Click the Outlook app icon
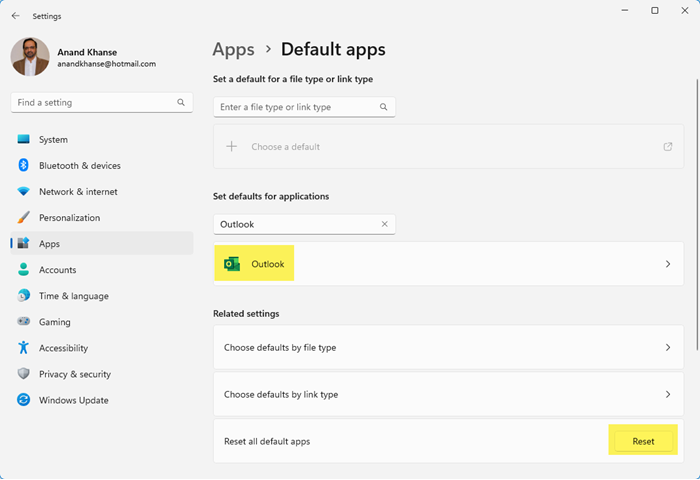The width and height of the screenshot is (700, 480). [x=232, y=264]
